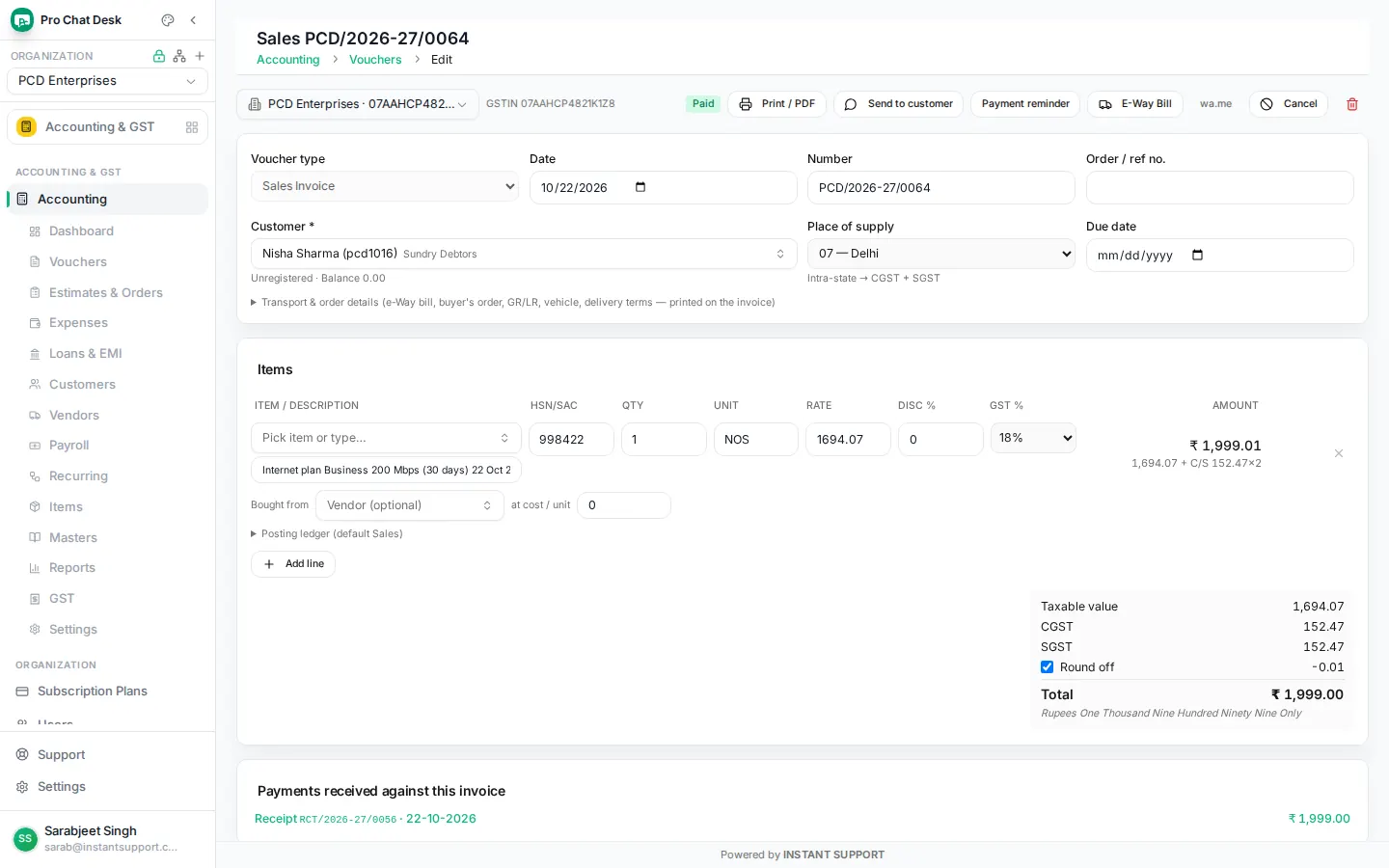The height and width of the screenshot is (868, 1389).
Task: Open the due date calendar picker icon
Action: (x=1198, y=256)
